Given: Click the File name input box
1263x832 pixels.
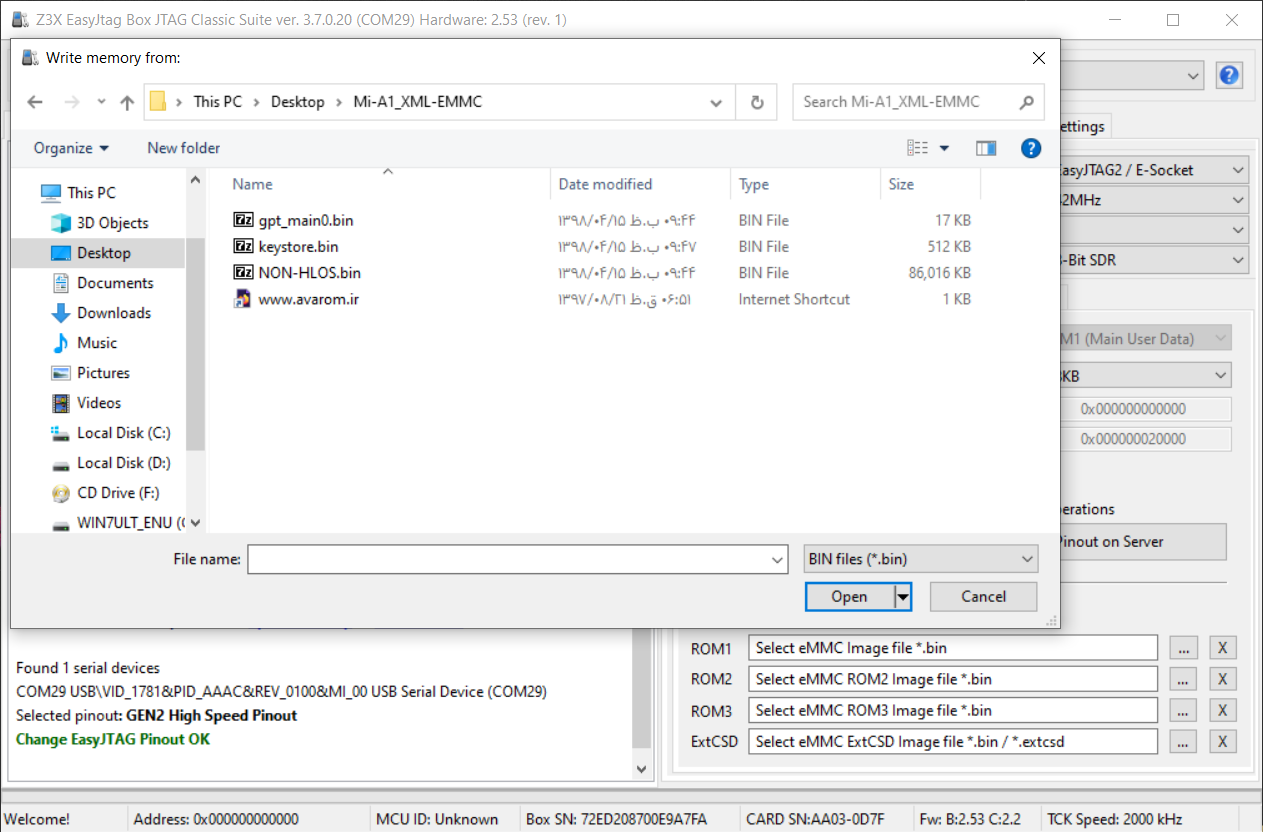Looking at the screenshot, I should pyautogui.click(x=508, y=560).
